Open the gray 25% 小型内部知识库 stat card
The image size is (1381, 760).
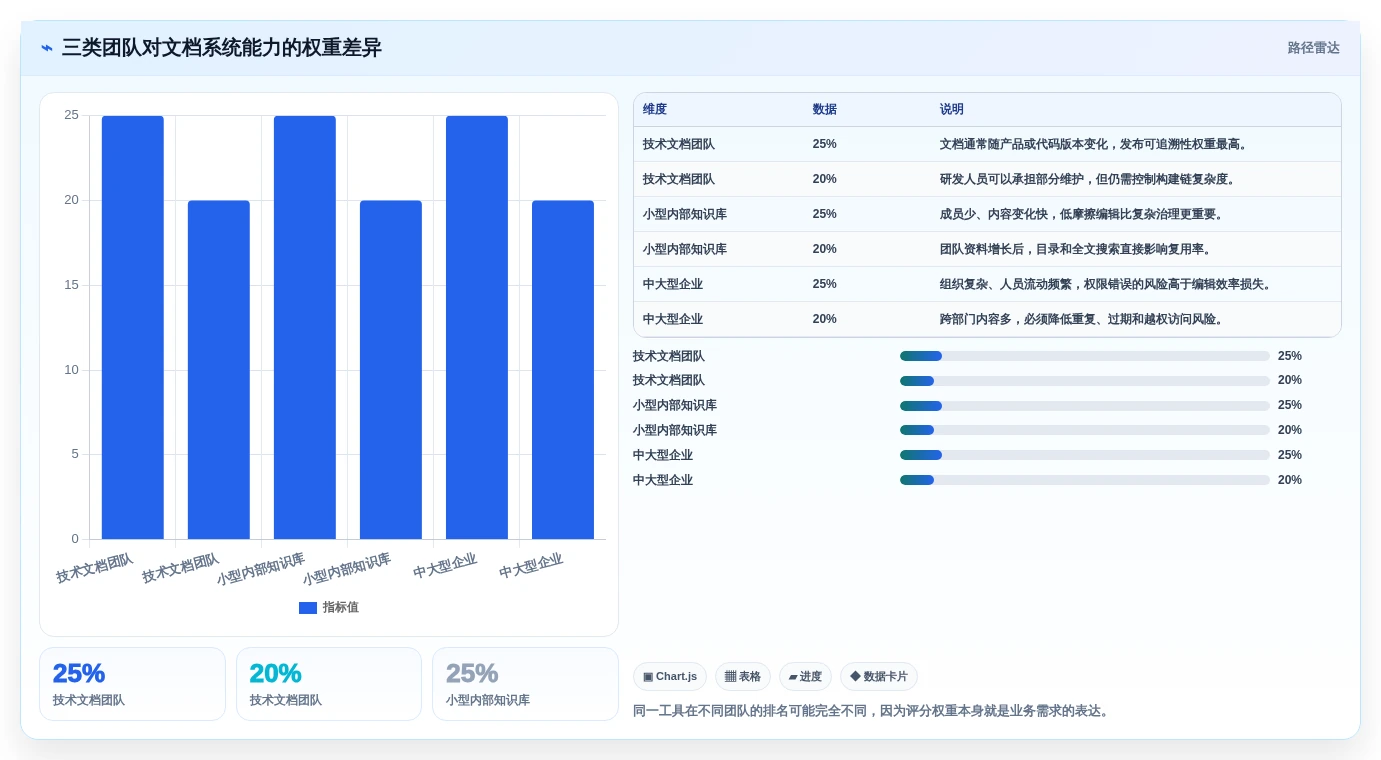tap(525, 684)
